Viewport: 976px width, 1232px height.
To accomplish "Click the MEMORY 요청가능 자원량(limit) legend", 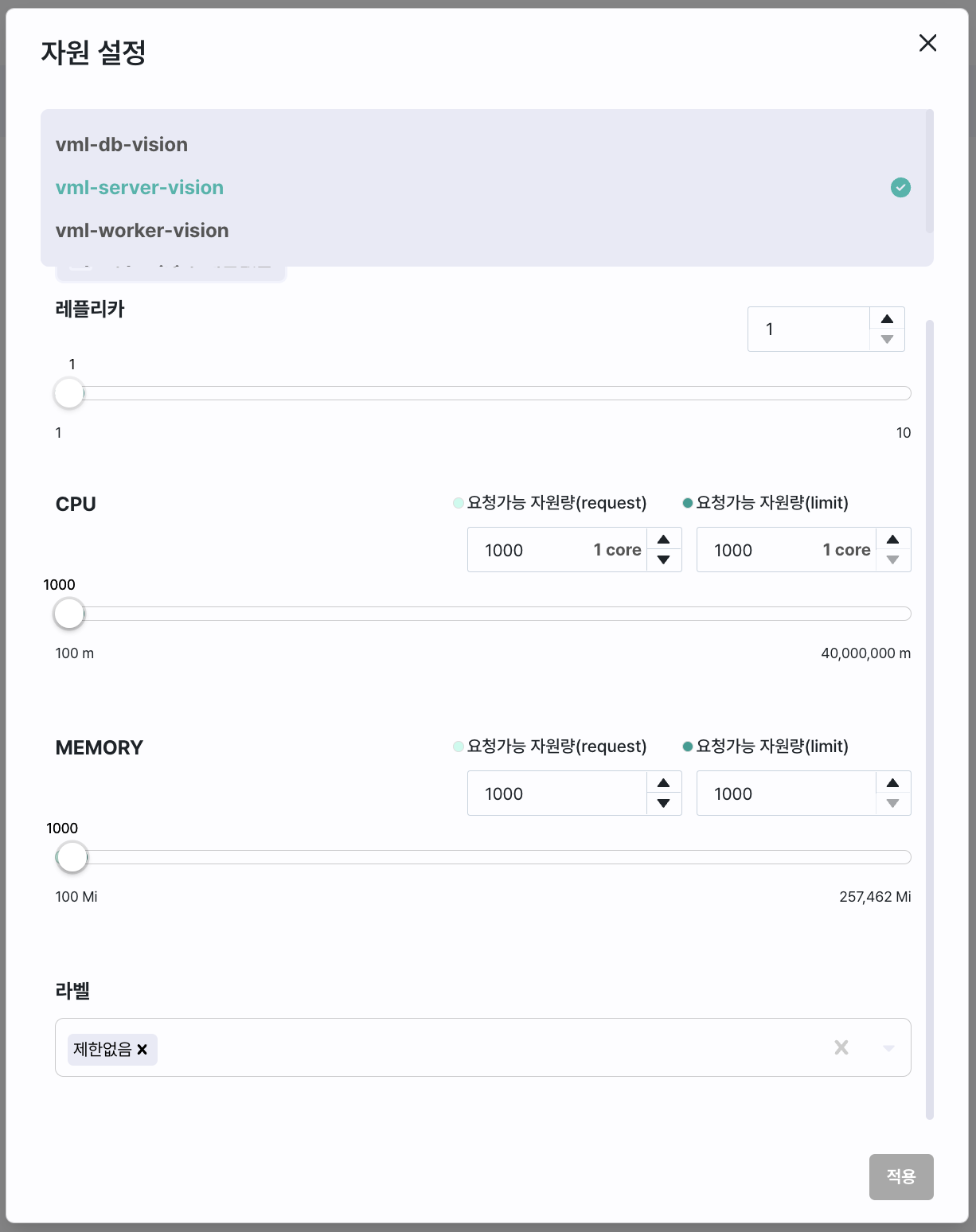I will click(766, 747).
